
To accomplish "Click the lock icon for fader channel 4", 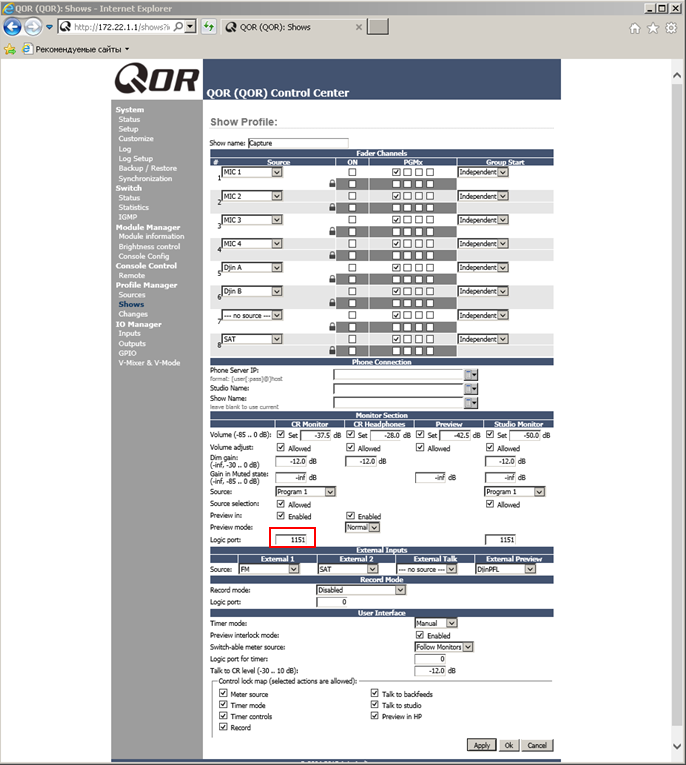I will [332, 255].
